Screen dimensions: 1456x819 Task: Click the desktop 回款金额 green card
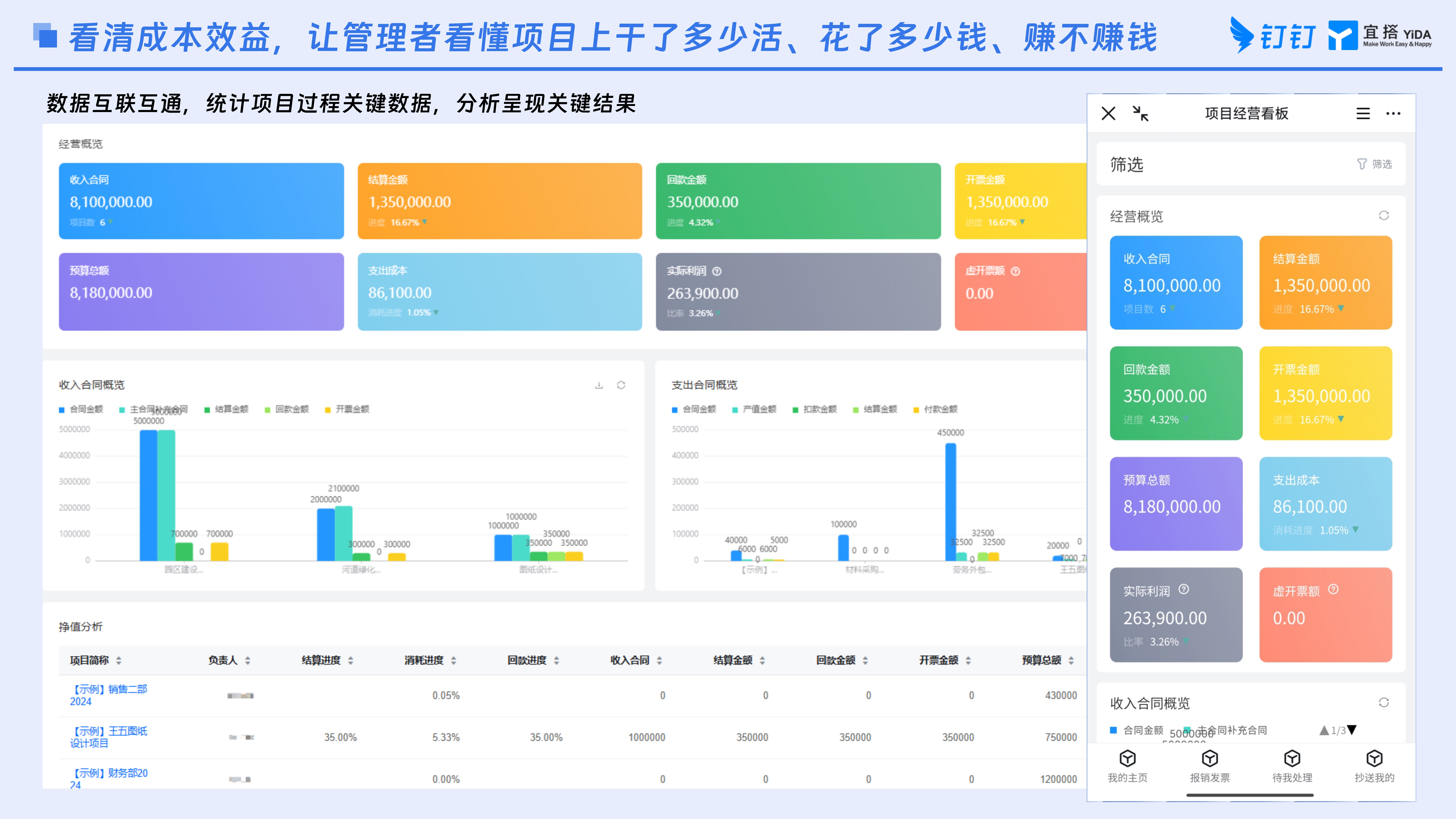pyautogui.click(x=798, y=201)
